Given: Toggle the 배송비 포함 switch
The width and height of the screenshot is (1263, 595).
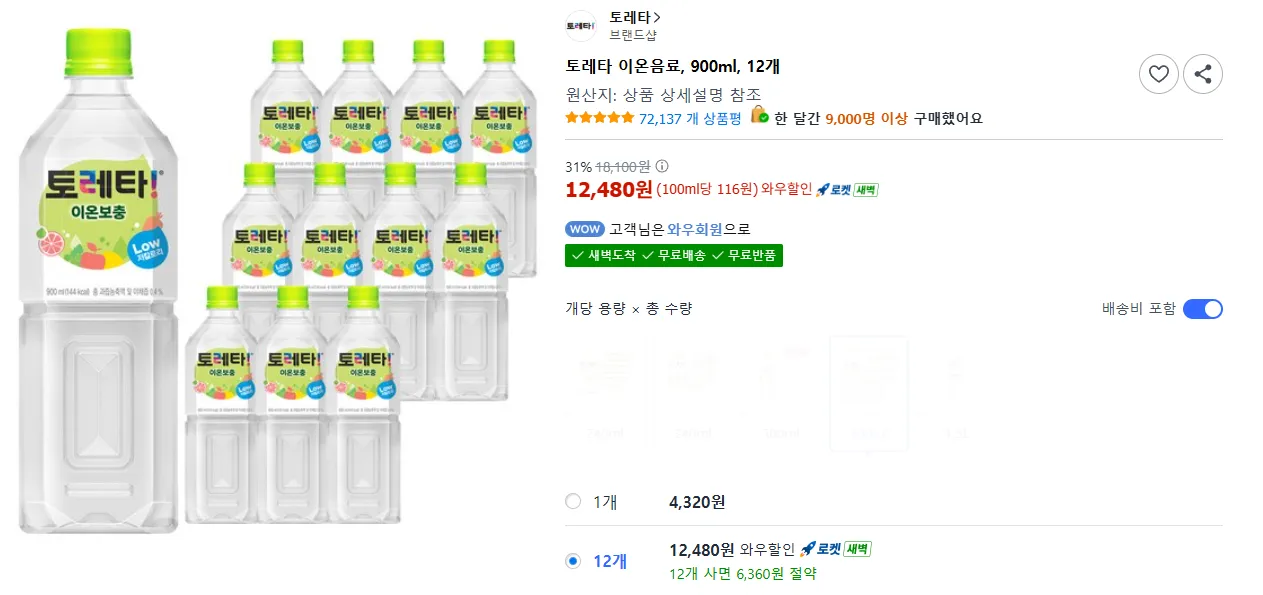Looking at the screenshot, I should (1203, 309).
